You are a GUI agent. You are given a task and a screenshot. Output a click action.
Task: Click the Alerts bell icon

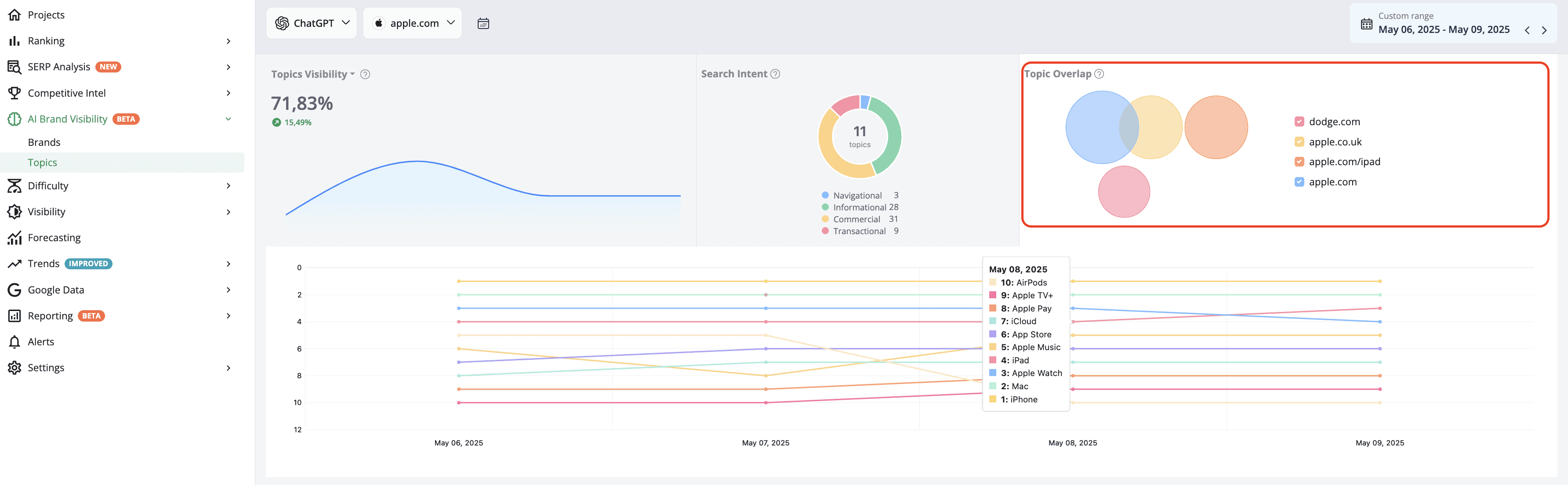coord(14,342)
